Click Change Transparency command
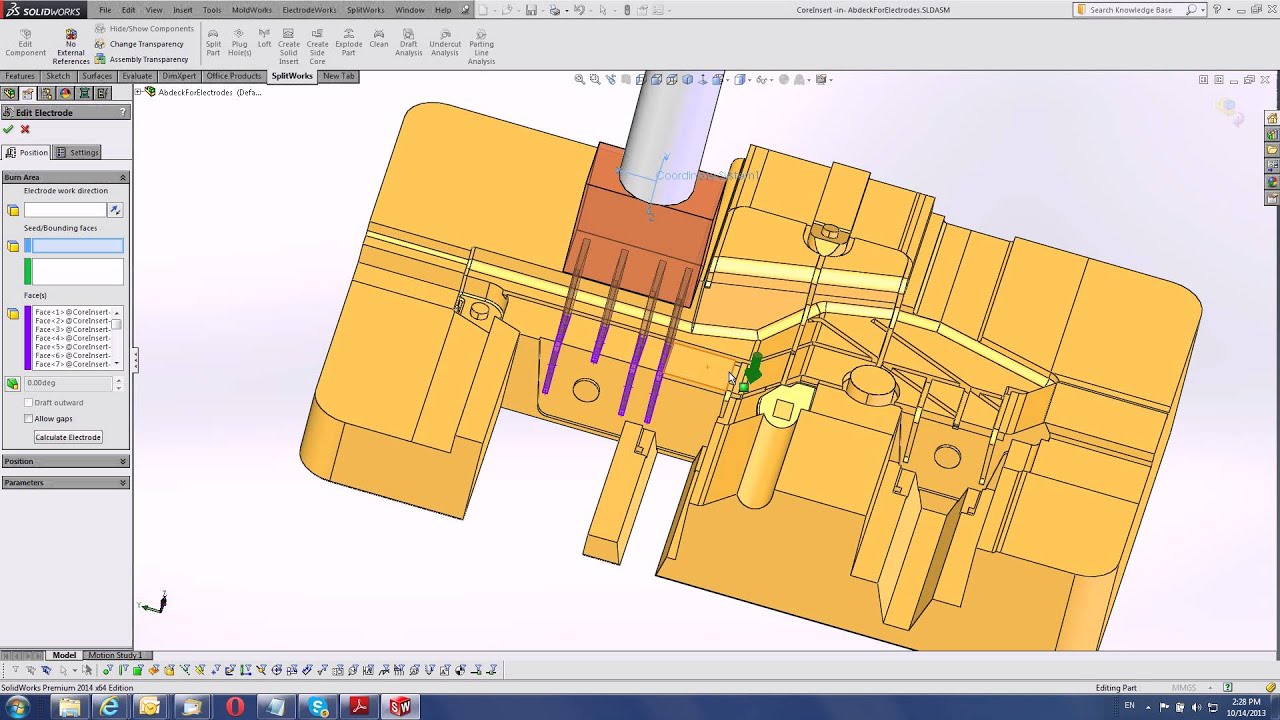The height and width of the screenshot is (720, 1280). (139, 44)
